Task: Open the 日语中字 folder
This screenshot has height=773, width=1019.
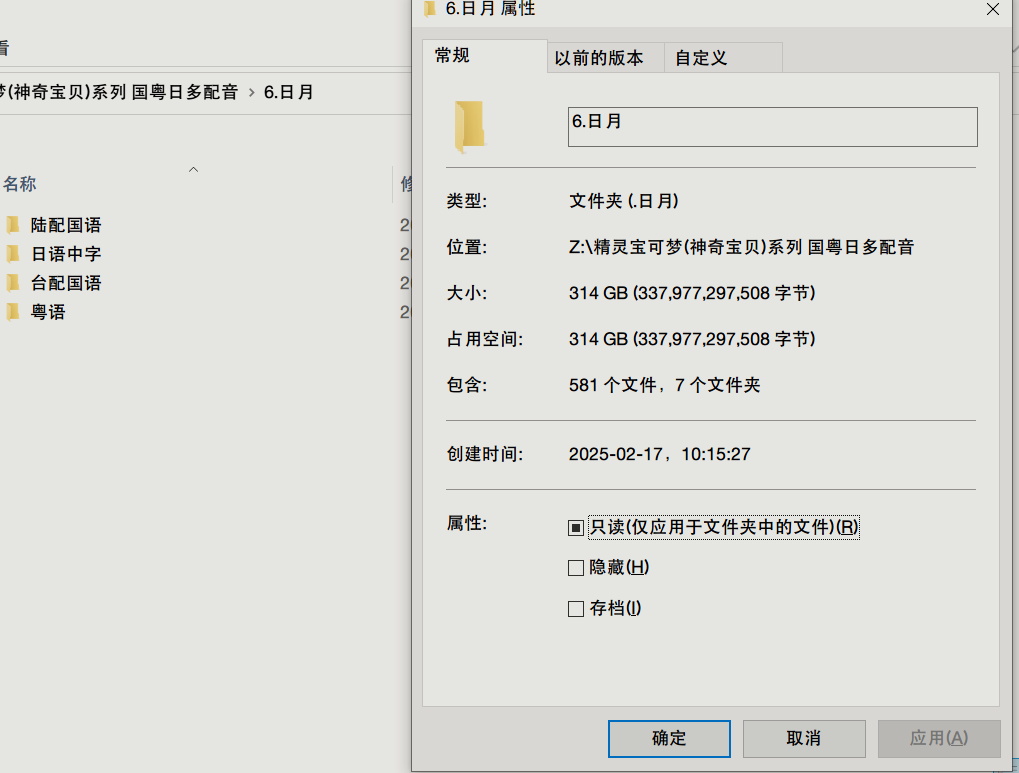Action: coord(64,253)
